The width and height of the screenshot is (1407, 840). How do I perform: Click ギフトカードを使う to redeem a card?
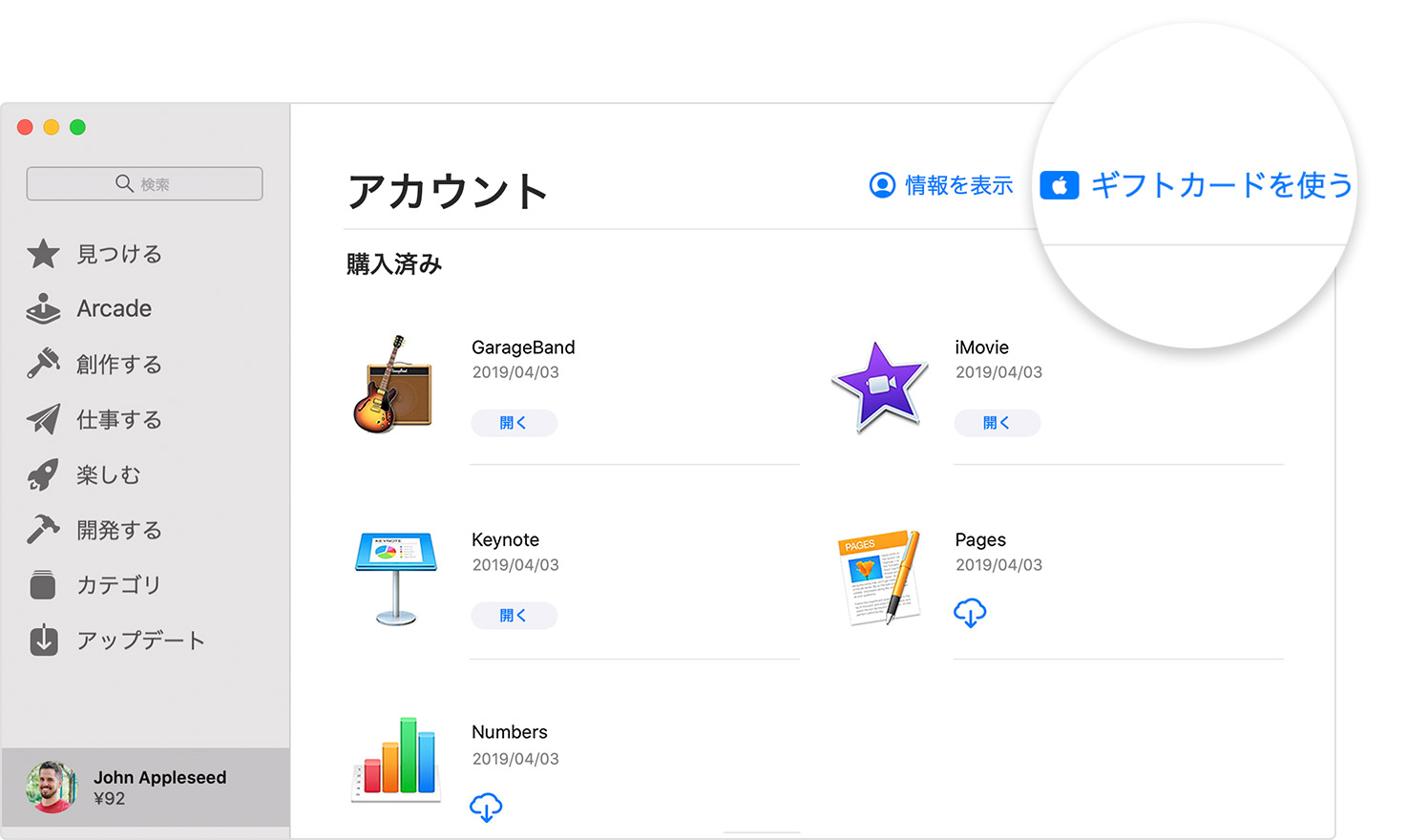[1221, 184]
